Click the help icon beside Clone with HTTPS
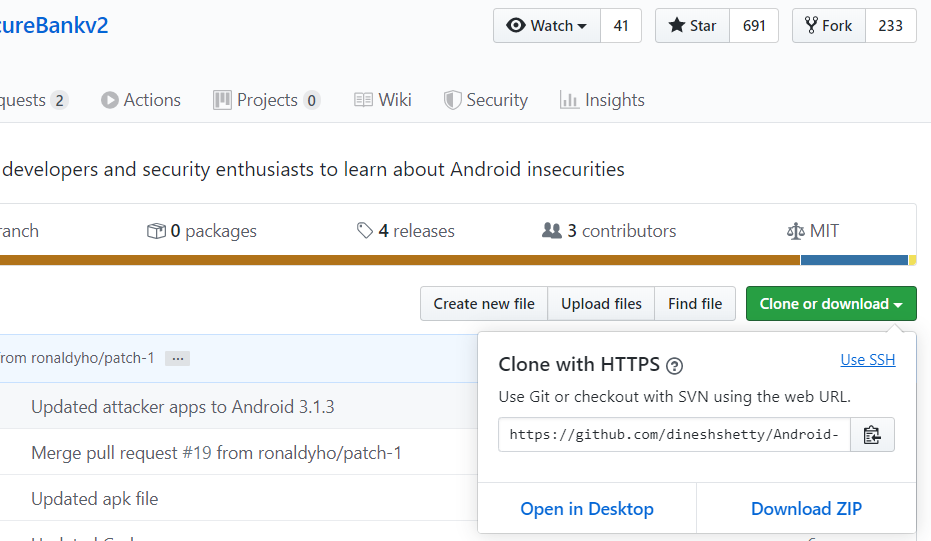The height and width of the screenshot is (541, 931). pos(675,365)
